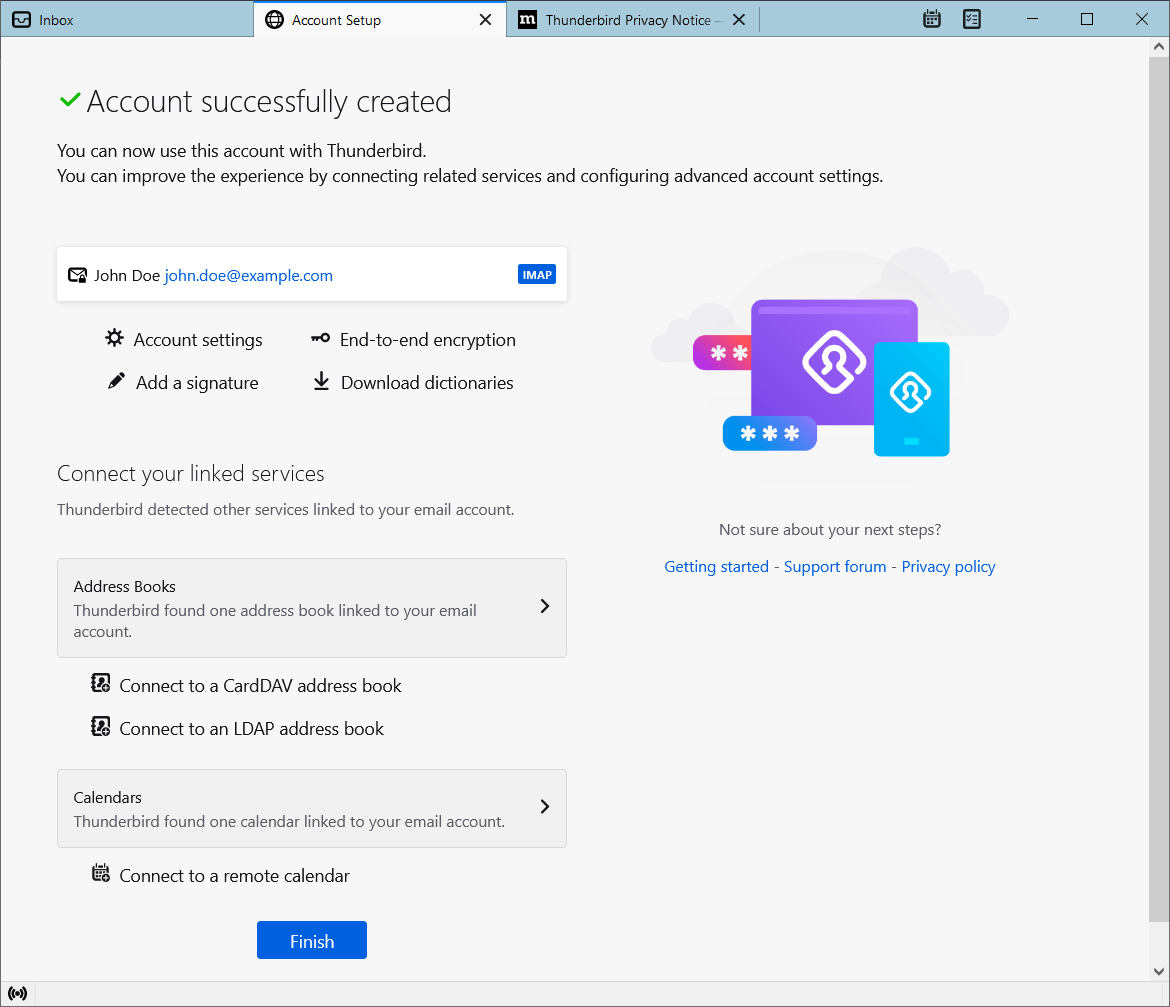1170x1007 pixels.
Task: Click the LDAP address book icon
Action: point(100,727)
